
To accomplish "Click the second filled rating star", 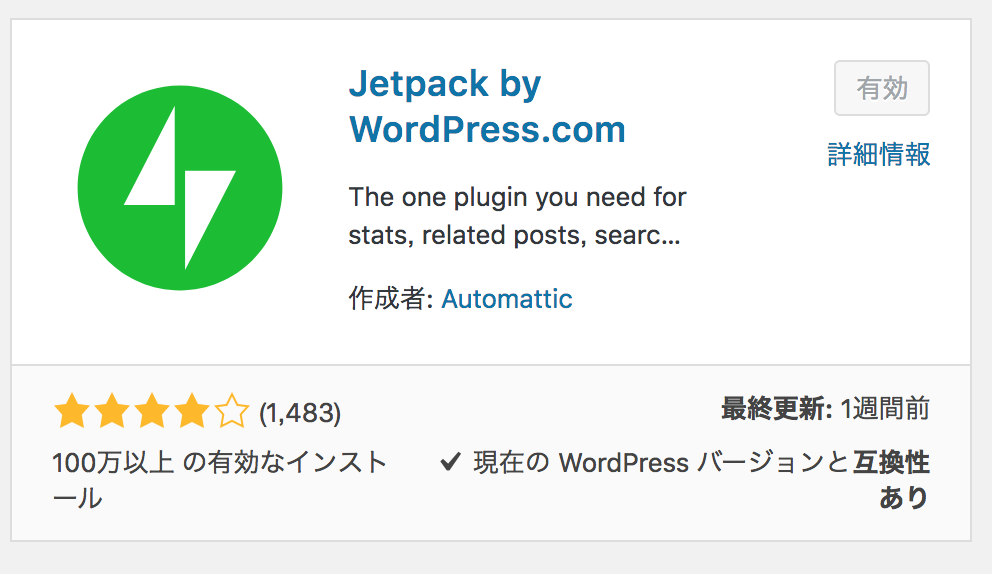I will (112, 411).
